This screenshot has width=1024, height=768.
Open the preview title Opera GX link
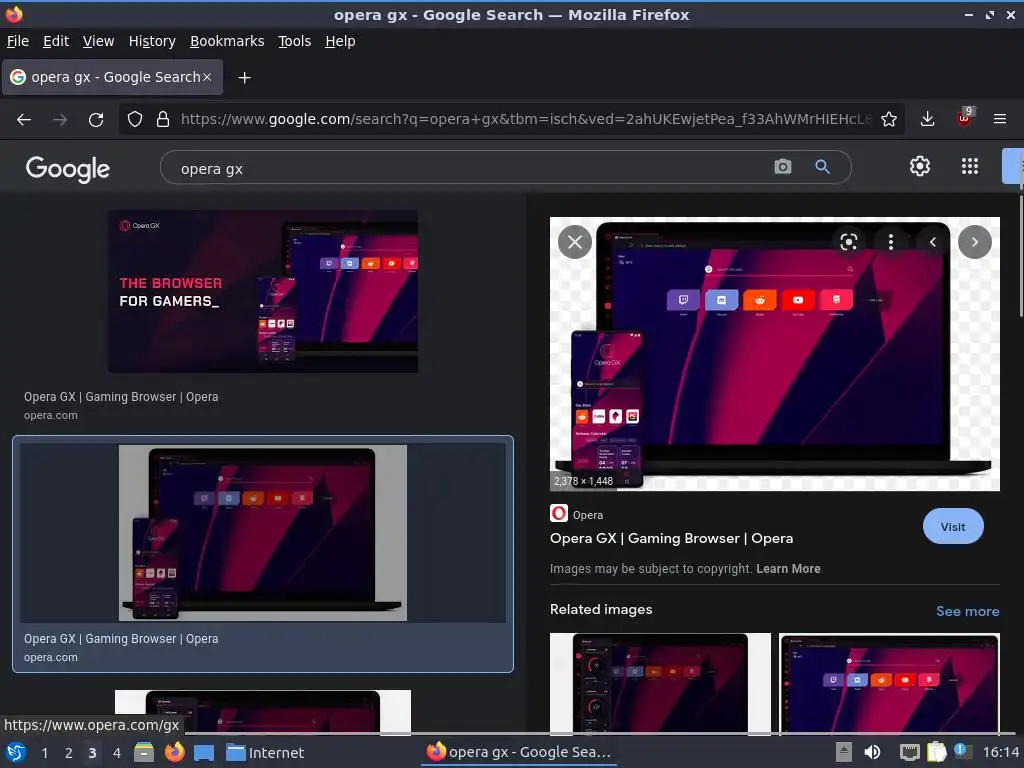[x=671, y=539]
